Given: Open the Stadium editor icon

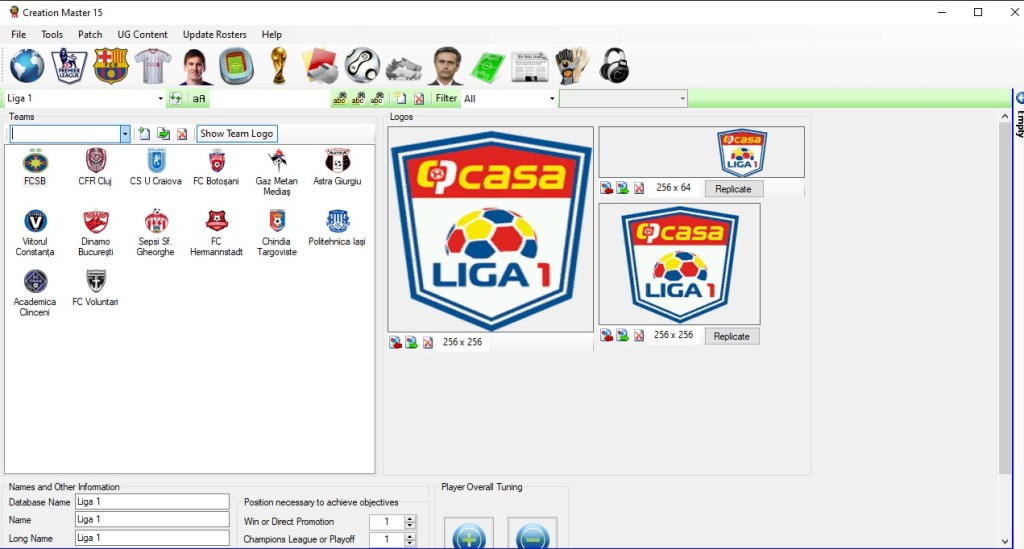Looking at the screenshot, I should pyautogui.click(x=237, y=66).
